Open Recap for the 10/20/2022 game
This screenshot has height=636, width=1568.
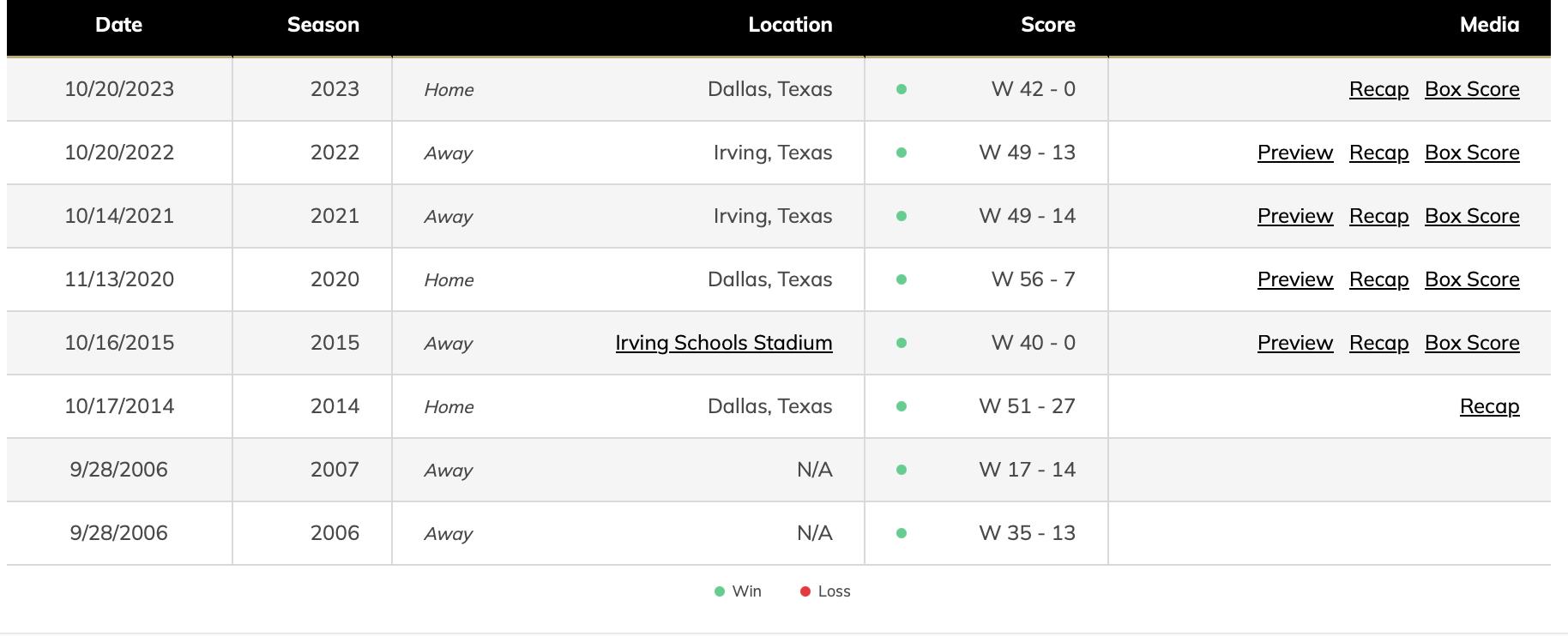(1378, 153)
